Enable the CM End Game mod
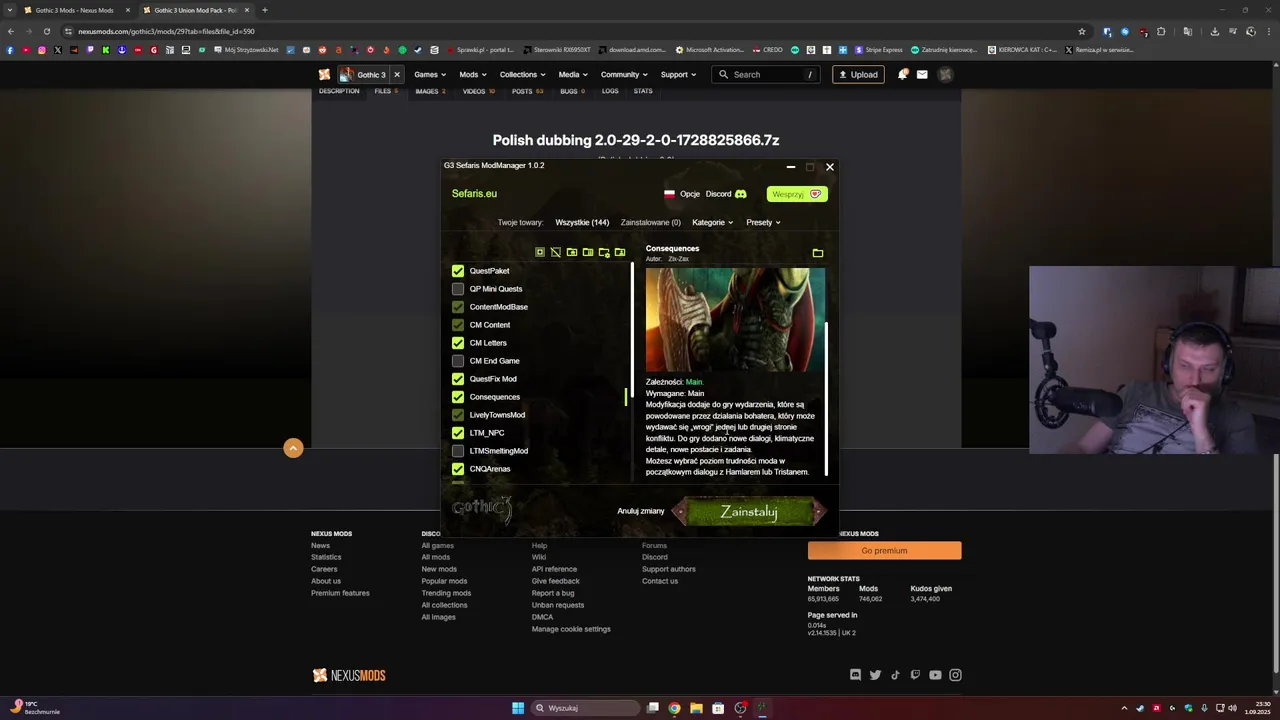1280x720 pixels. [458, 361]
